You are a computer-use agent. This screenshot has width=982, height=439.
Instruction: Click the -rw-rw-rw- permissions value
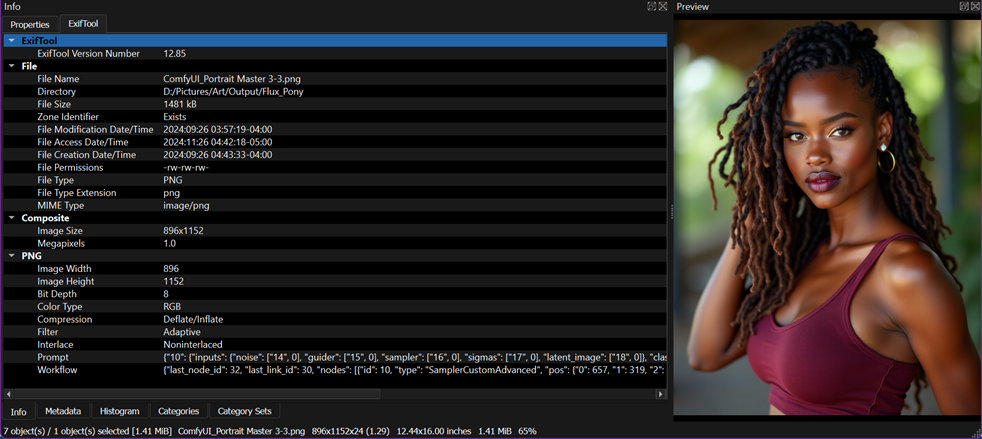coord(186,167)
